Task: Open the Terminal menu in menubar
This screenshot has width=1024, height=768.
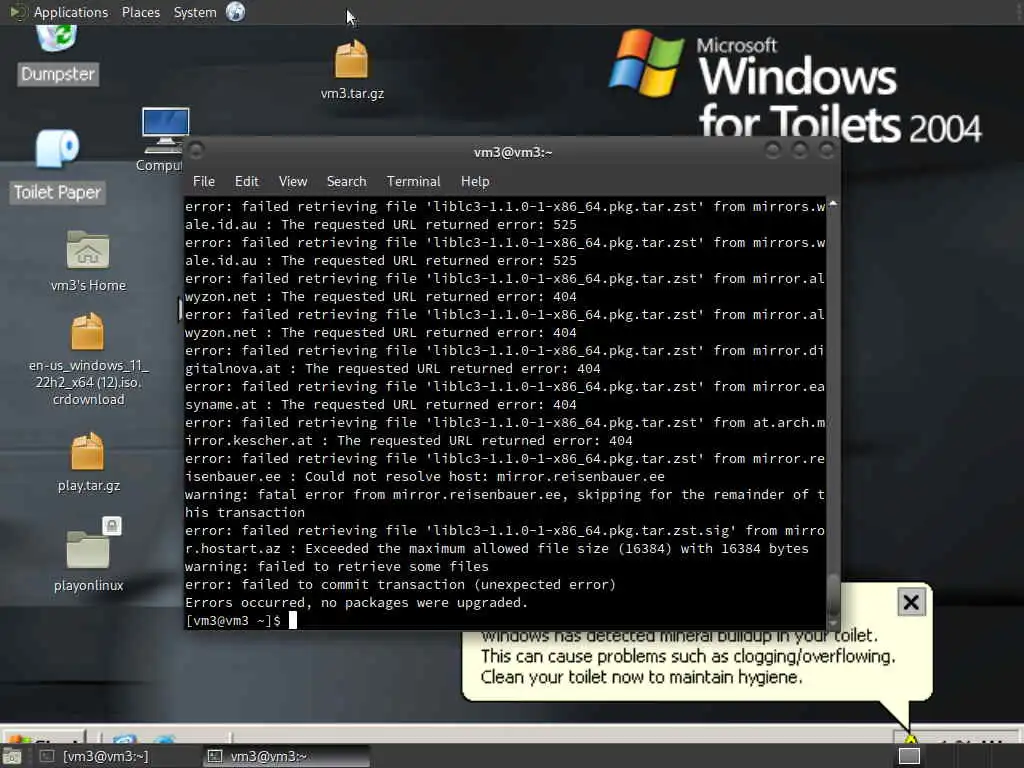Action: click(413, 182)
